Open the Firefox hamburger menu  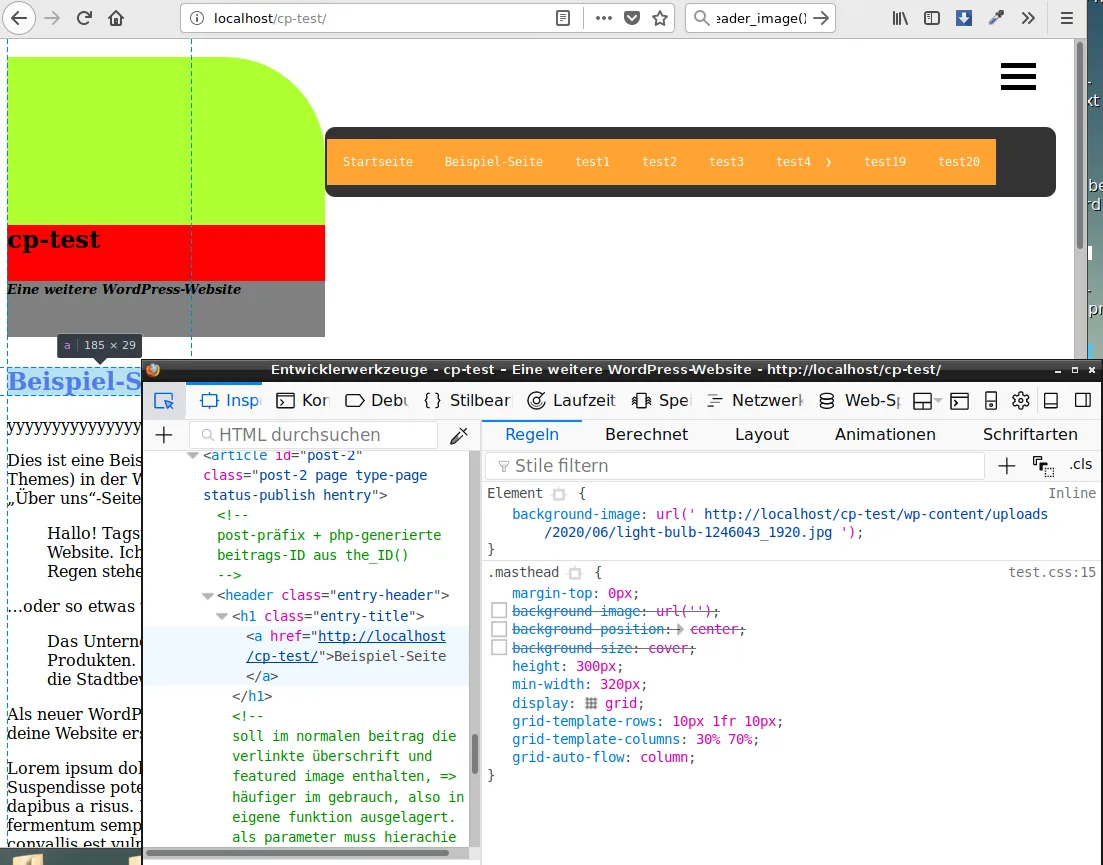click(1067, 18)
